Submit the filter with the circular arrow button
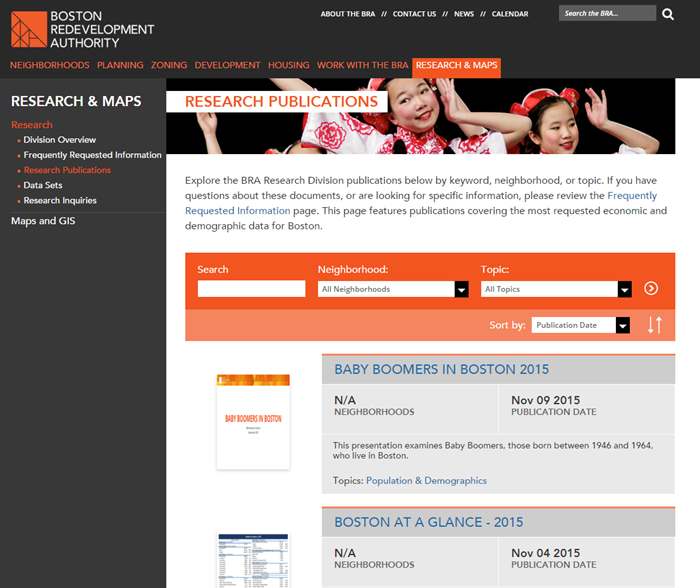700x588 pixels. click(x=651, y=288)
